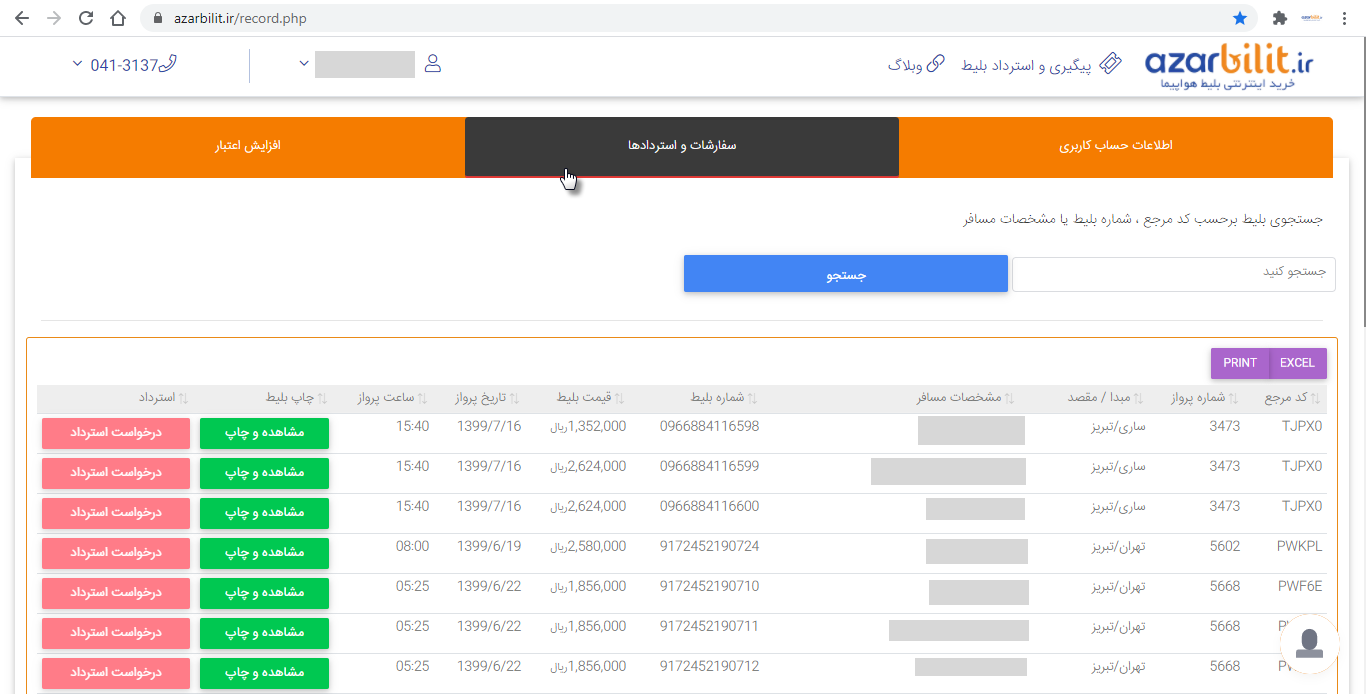Sort the table by کد مرجع column
The height and width of the screenshot is (694, 1366).
pyautogui.click(x=1292, y=398)
